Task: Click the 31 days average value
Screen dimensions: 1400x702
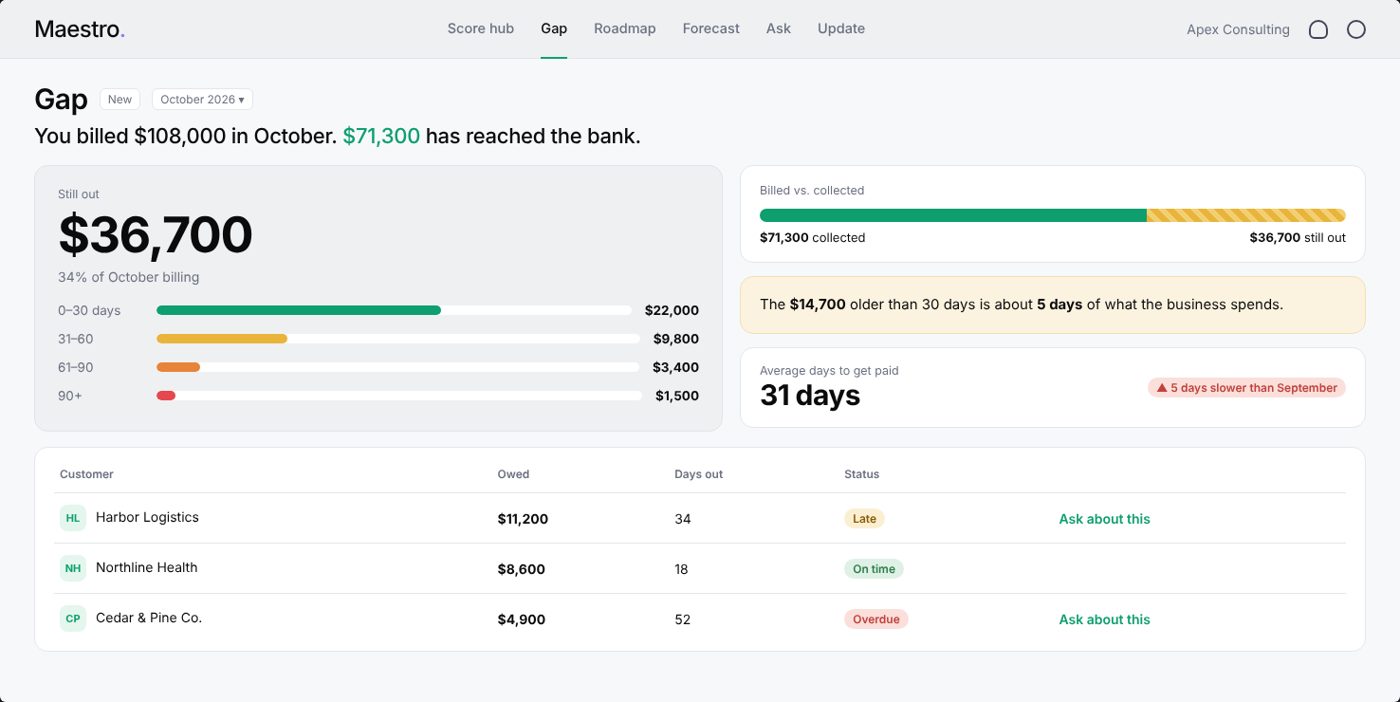Action: (810, 395)
